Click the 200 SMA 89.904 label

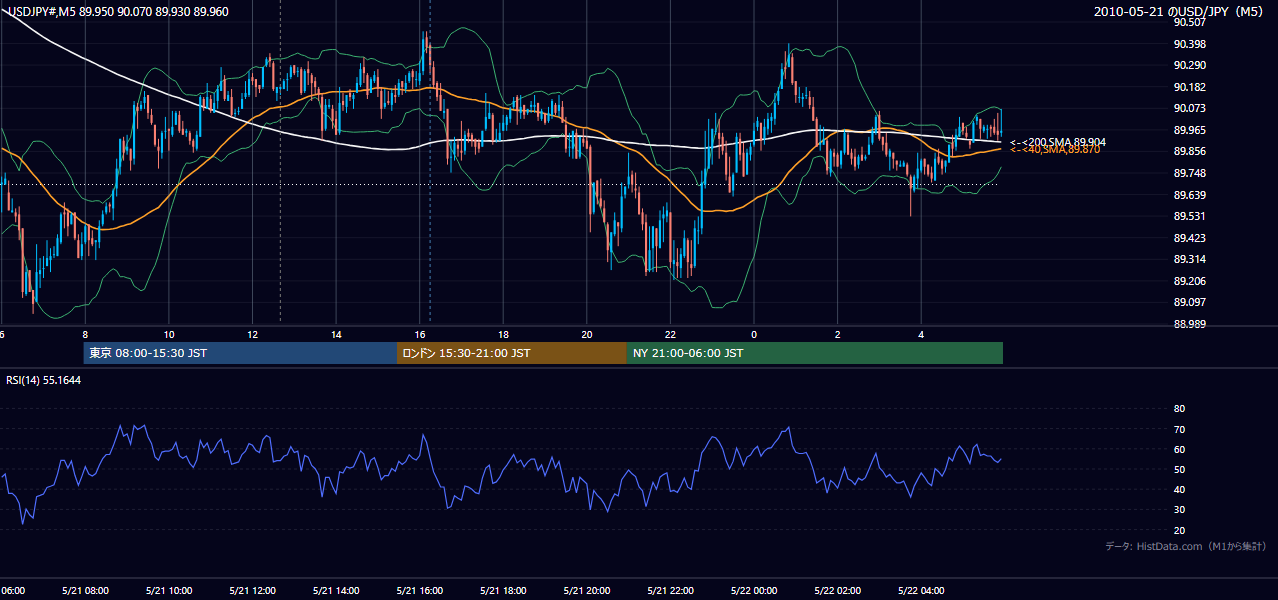coord(1058,142)
